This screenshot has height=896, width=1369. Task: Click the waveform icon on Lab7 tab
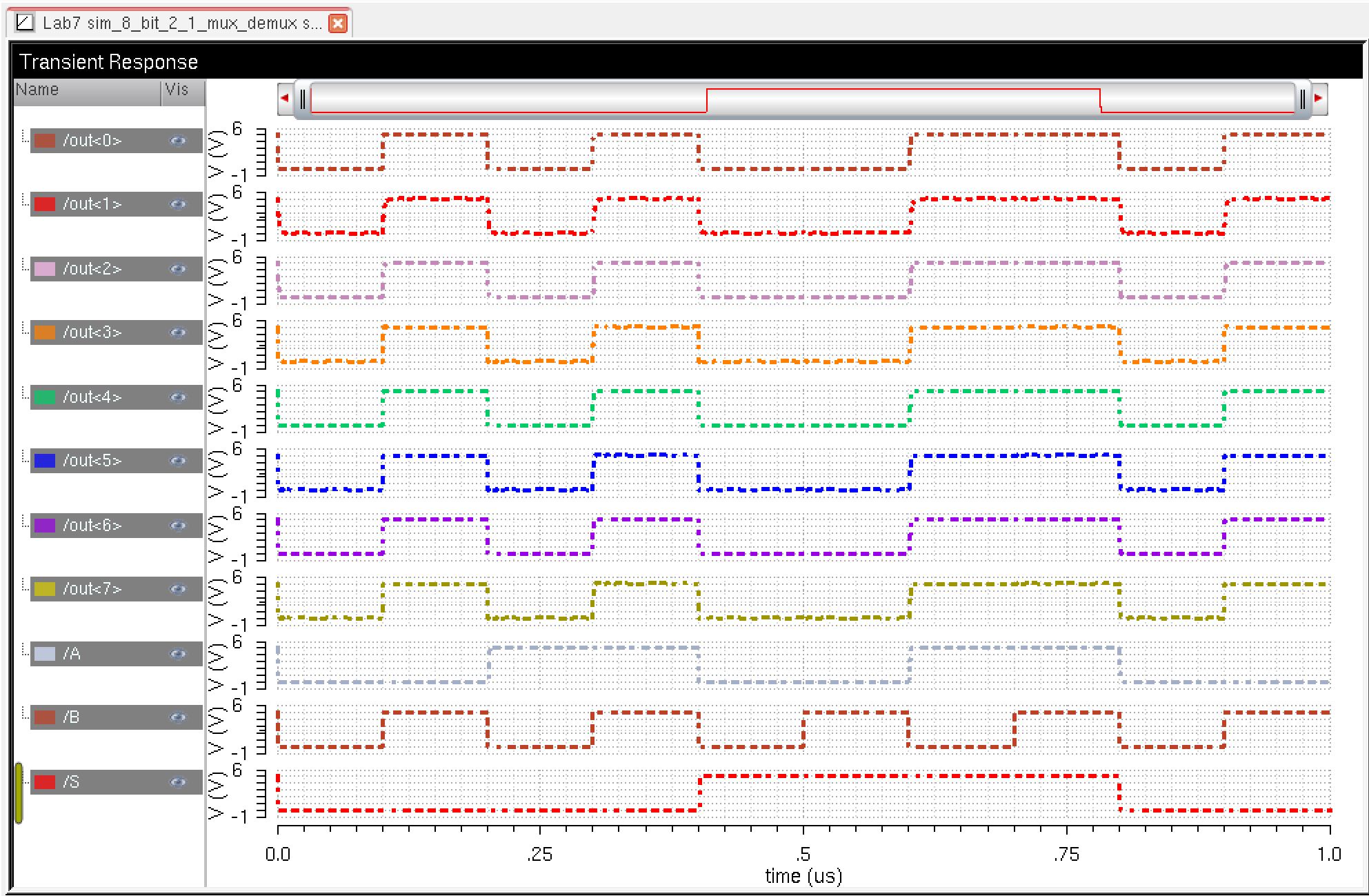(25, 23)
